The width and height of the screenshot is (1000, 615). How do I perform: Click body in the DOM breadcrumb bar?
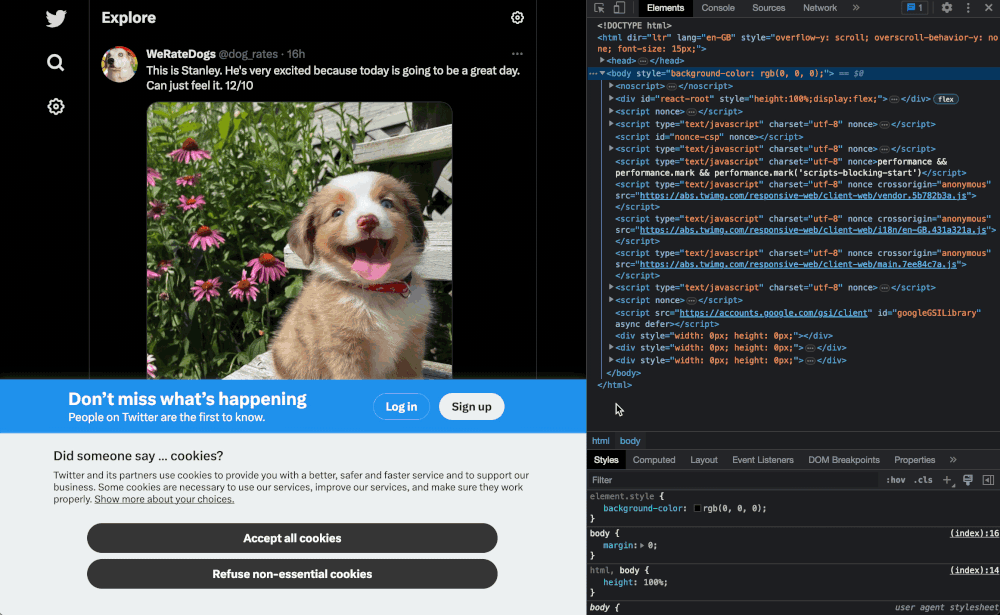pyautogui.click(x=630, y=441)
